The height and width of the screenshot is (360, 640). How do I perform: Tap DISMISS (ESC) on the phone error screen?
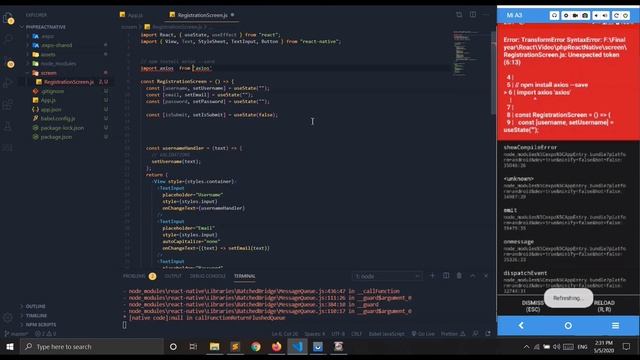pos(533,306)
